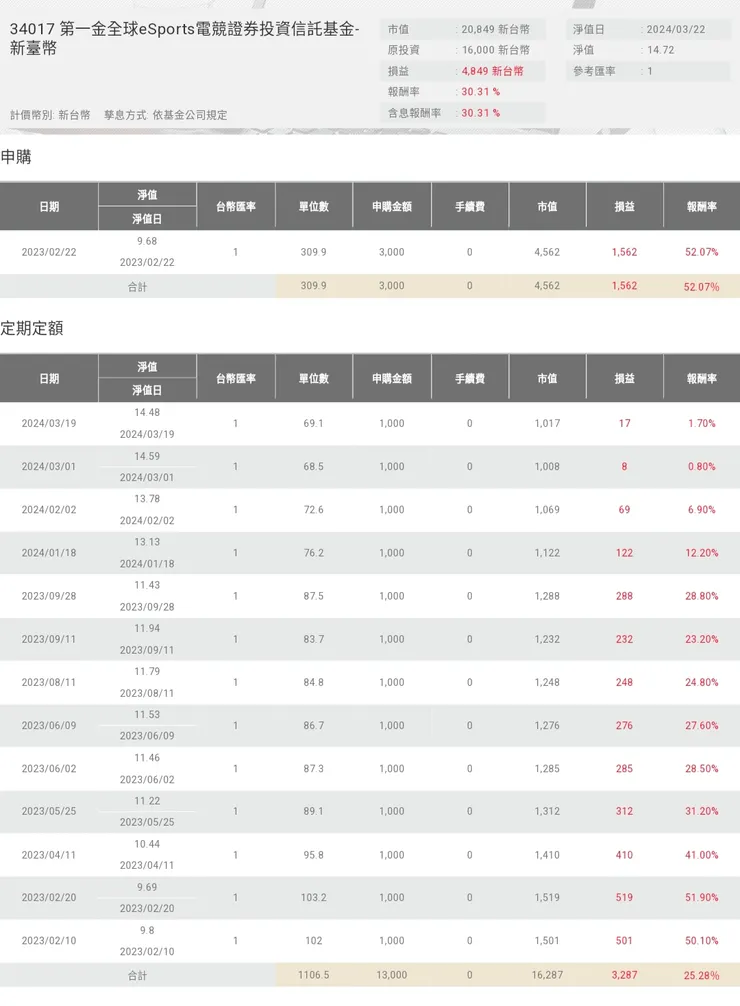Click 手續費 header in 定期定額 table
The image size is (740, 1006).
click(x=470, y=379)
